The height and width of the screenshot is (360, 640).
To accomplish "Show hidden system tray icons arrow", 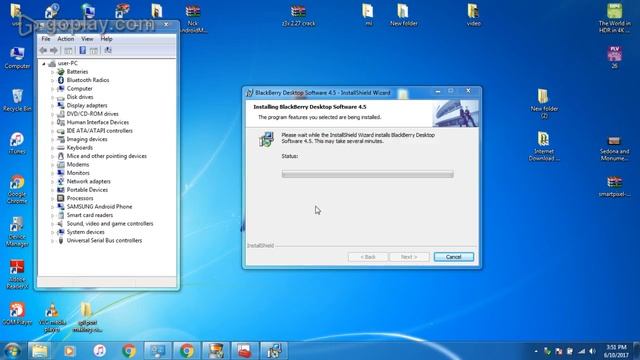I will (536, 351).
